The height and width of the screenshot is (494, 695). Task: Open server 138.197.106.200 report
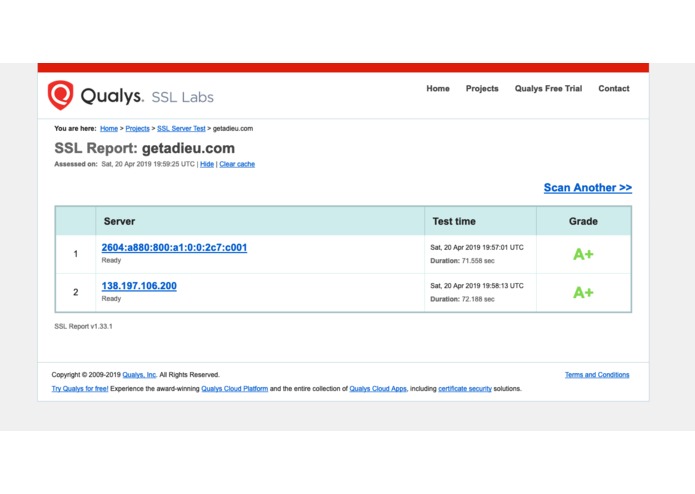coord(139,286)
